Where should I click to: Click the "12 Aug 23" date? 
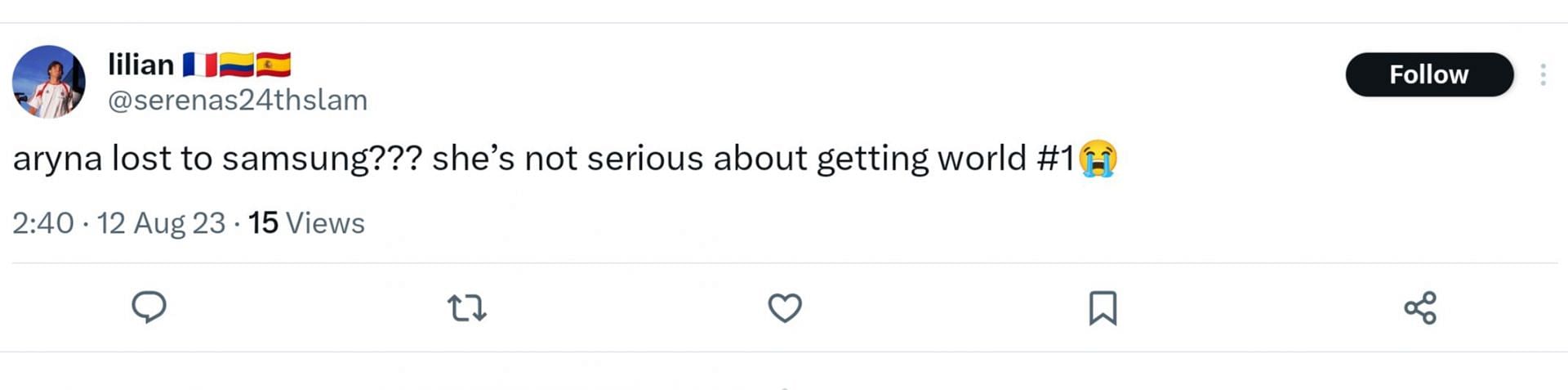coord(161,223)
